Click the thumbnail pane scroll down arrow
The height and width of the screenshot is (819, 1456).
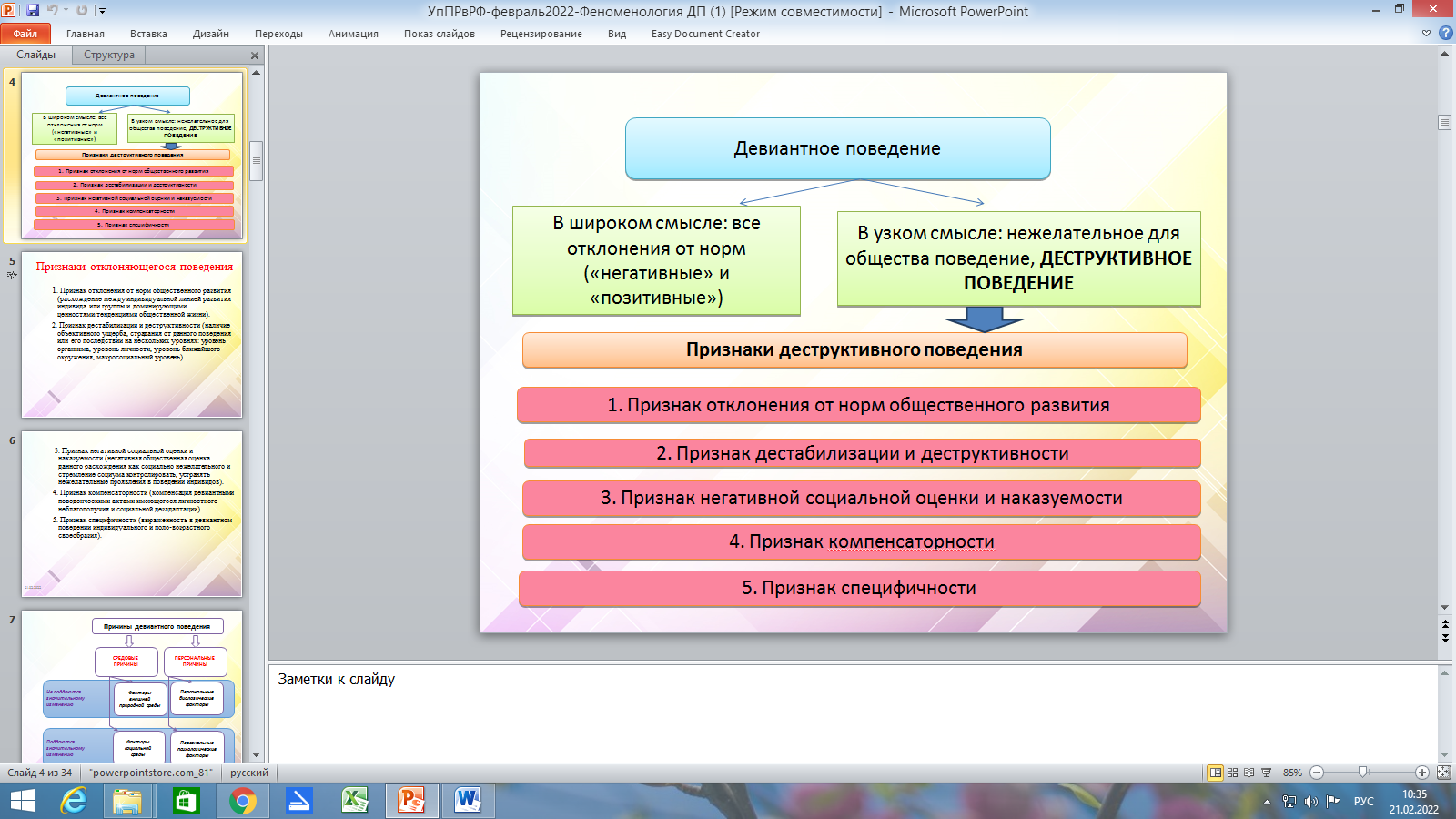[257, 754]
